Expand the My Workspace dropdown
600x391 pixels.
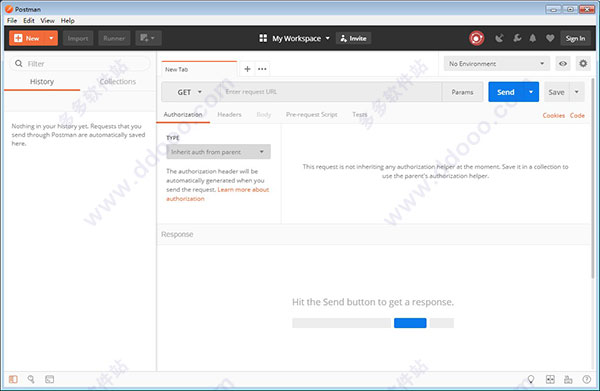(301, 38)
